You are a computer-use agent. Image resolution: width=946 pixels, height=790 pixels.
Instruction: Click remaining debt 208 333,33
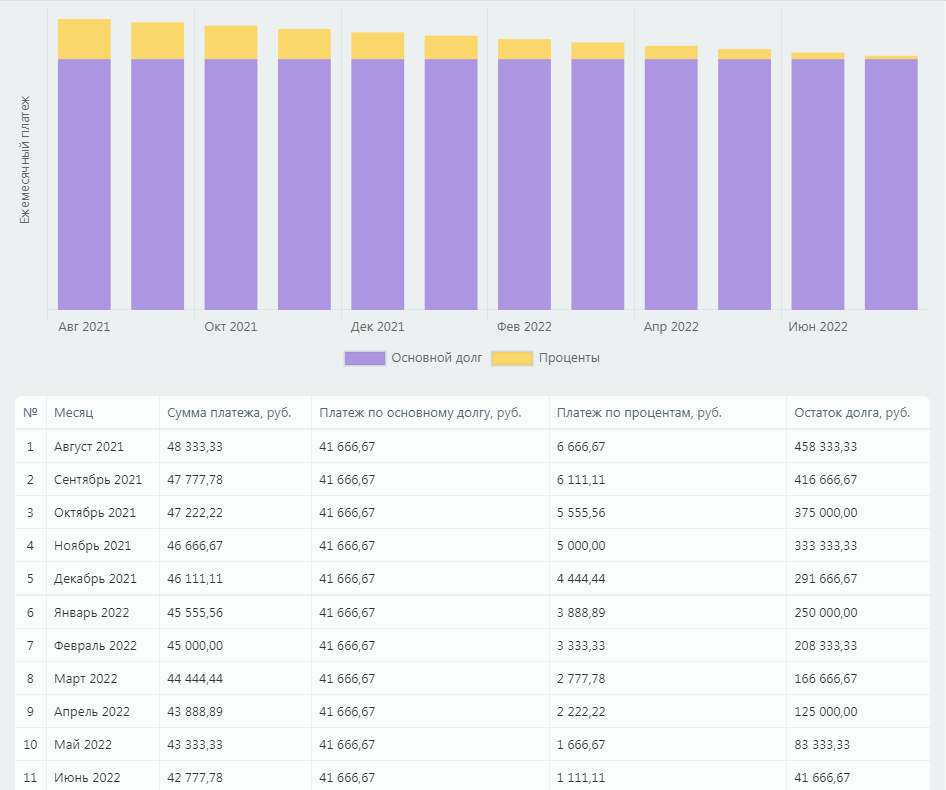point(825,646)
